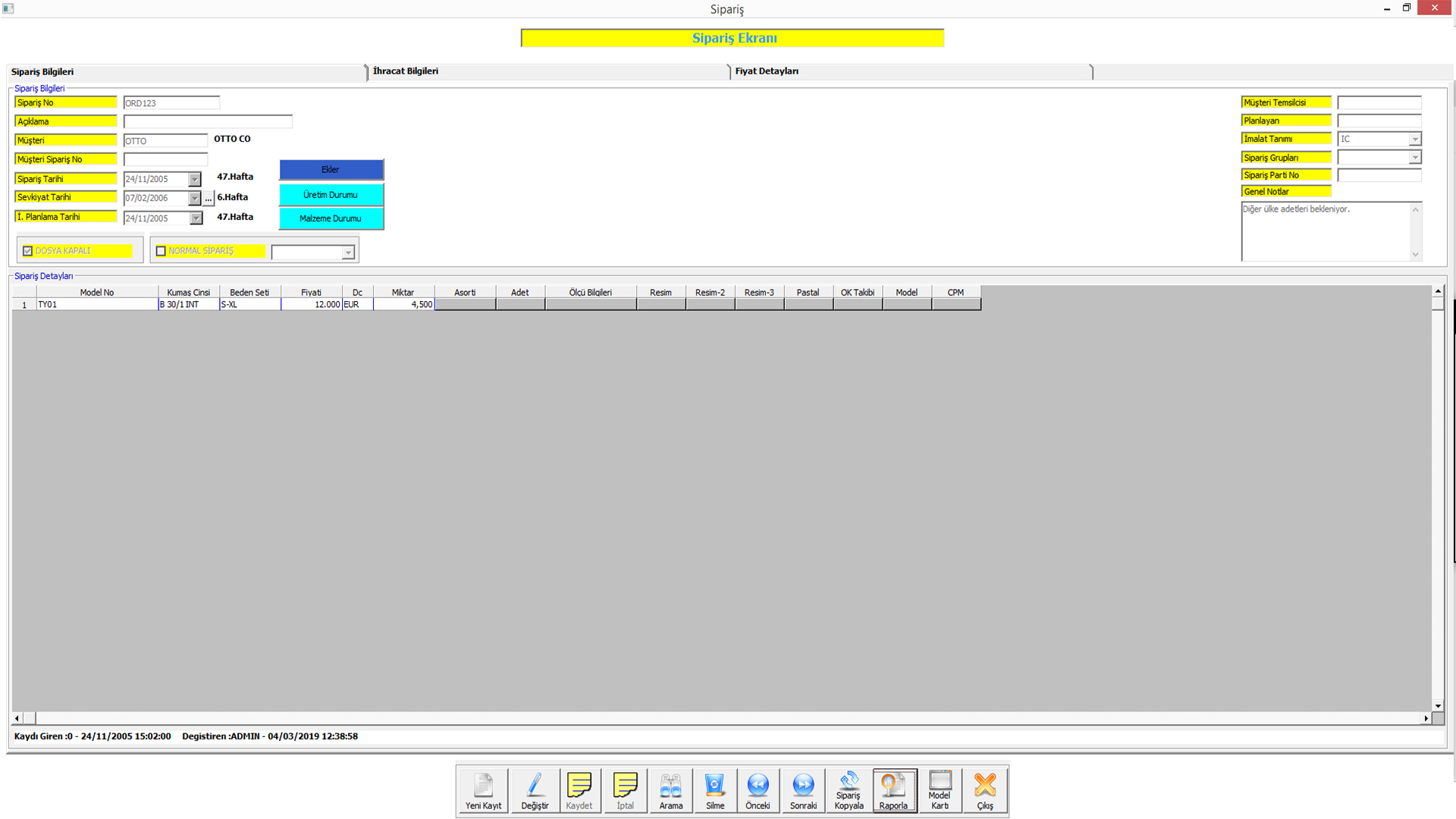Exit using the Çıkış icon
1456x819 pixels.
click(984, 790)
